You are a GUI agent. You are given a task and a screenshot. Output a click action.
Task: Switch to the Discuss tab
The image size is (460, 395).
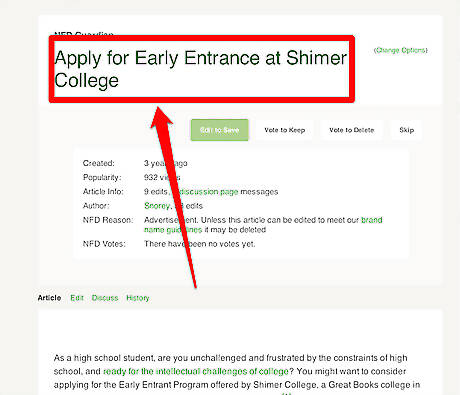(105, 298)
